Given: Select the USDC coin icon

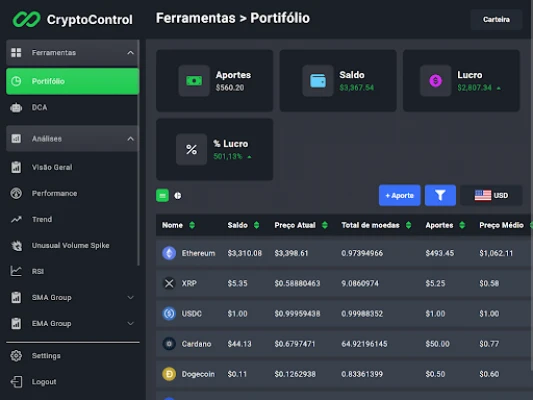Looking at the screenshot, I should [169, 313].
